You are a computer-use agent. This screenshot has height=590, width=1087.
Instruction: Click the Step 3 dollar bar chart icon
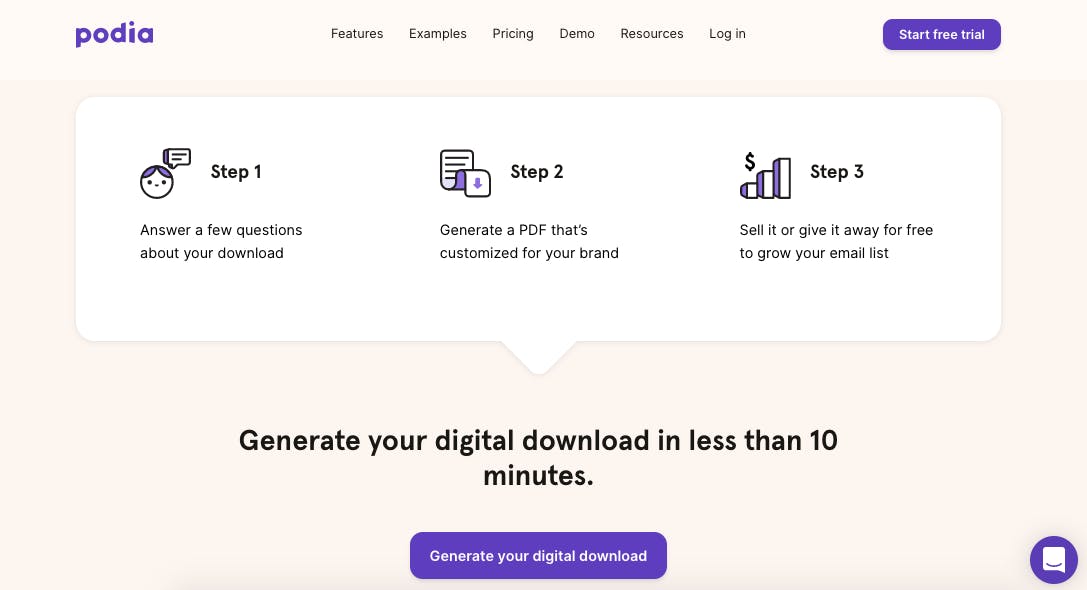pyautogui.click(x=765, y=175)
